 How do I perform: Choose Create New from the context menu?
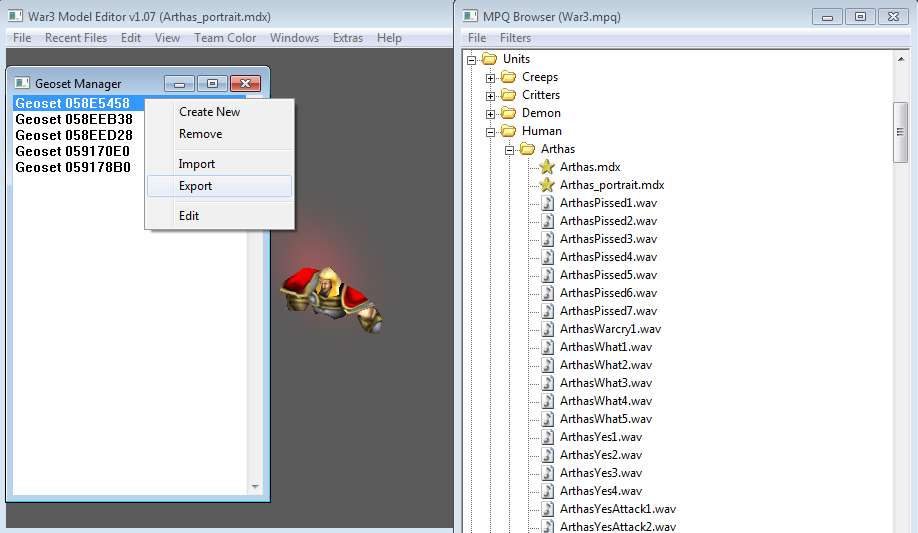point(220,112)
